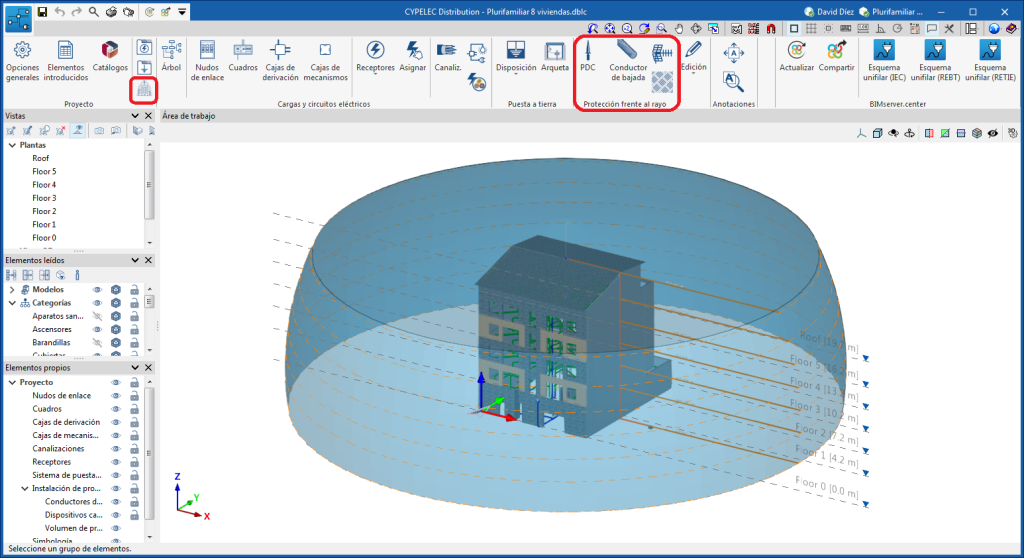Screen dimensions: 1024x558
Task: Click the red magnet snap icon
Action: point(771,29)
